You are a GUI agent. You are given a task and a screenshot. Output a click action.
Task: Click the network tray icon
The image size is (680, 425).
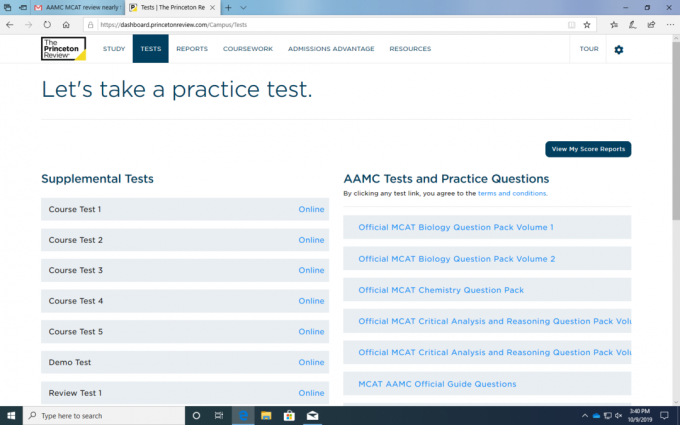[x=608, y=415]
